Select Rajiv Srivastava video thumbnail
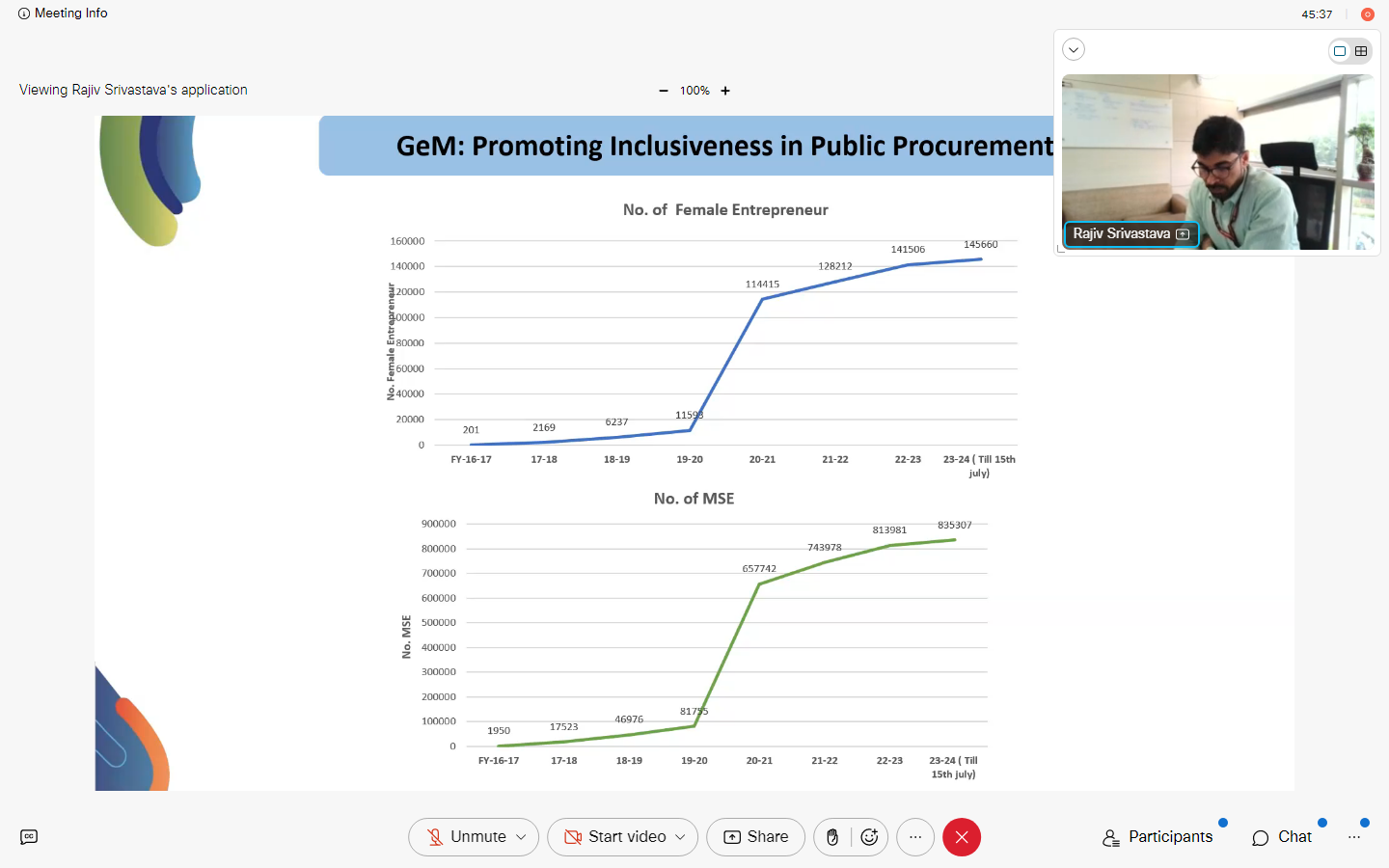This screenshot has height=868, width=1389. click(x=1218, y=162)
